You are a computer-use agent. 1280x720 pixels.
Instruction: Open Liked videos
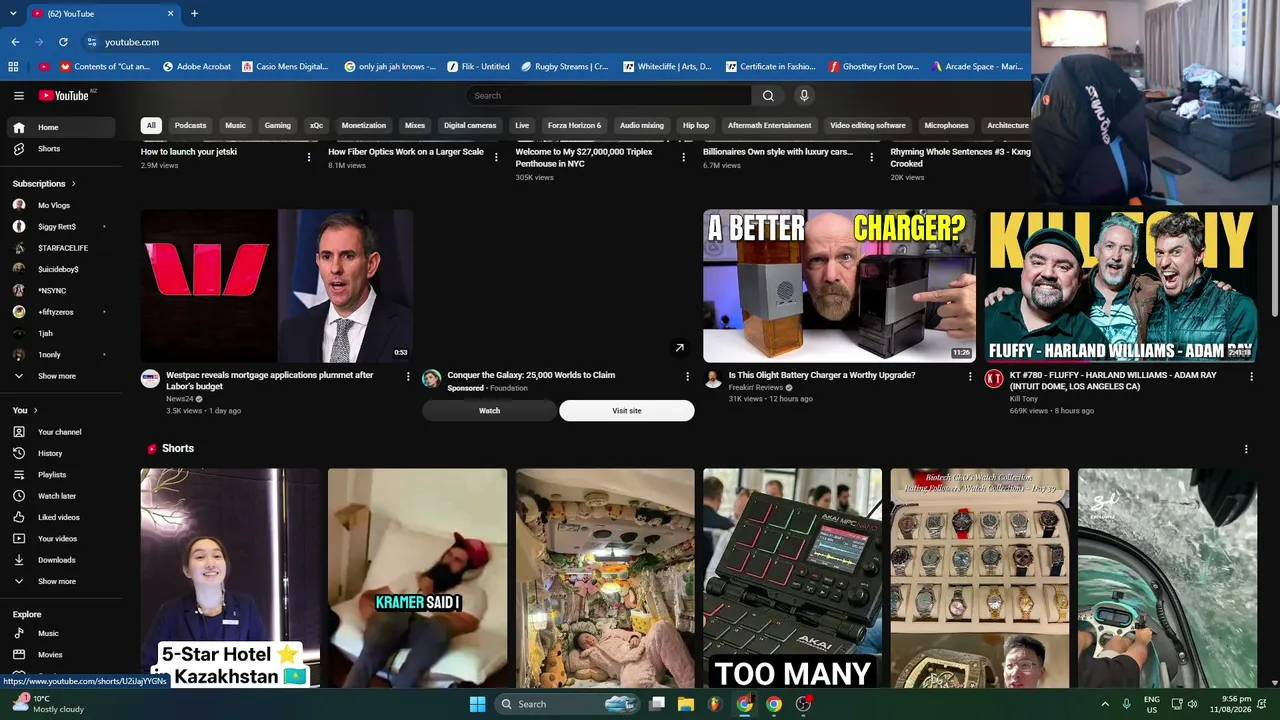point(60,517)
